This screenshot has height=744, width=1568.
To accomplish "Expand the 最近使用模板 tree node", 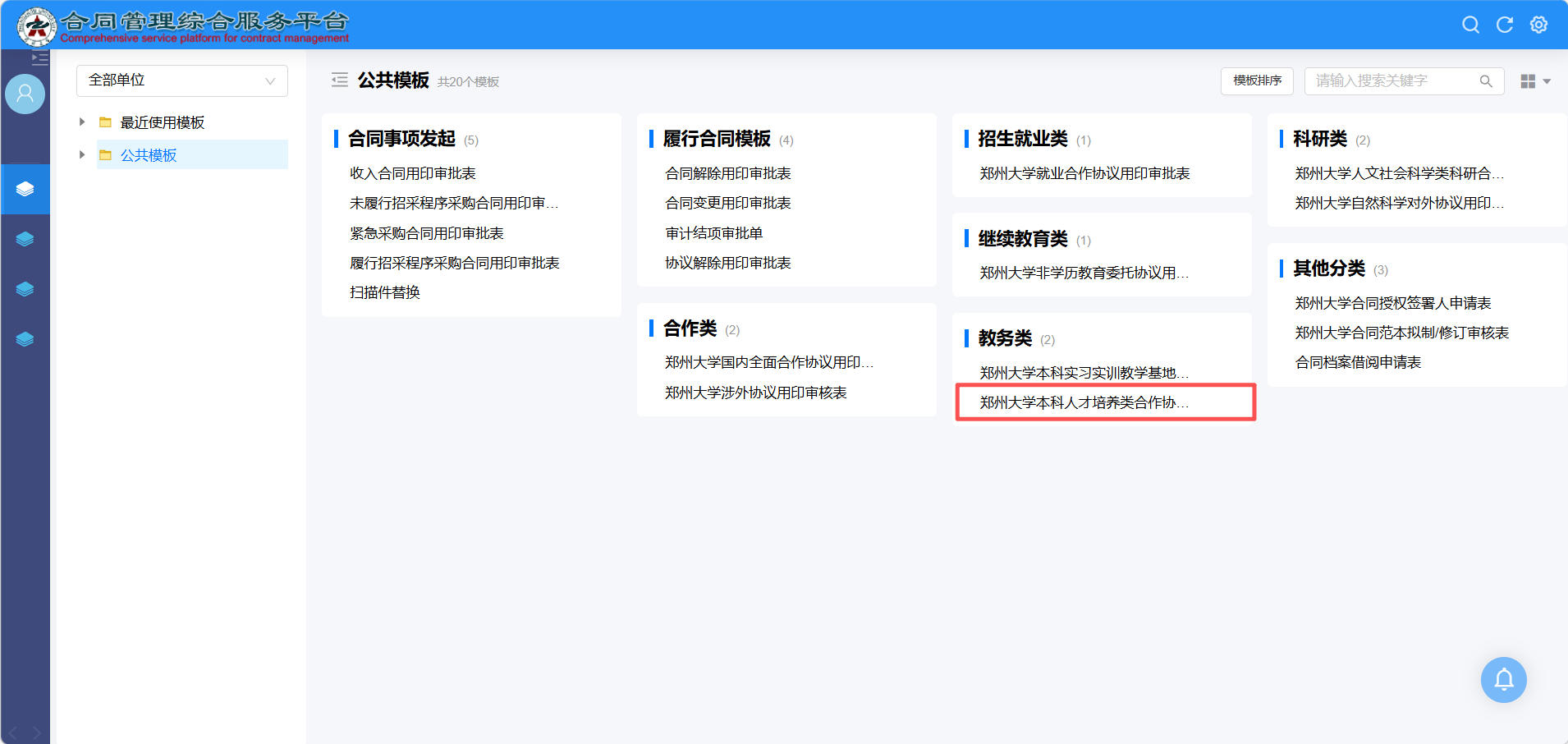I will 82,122.
